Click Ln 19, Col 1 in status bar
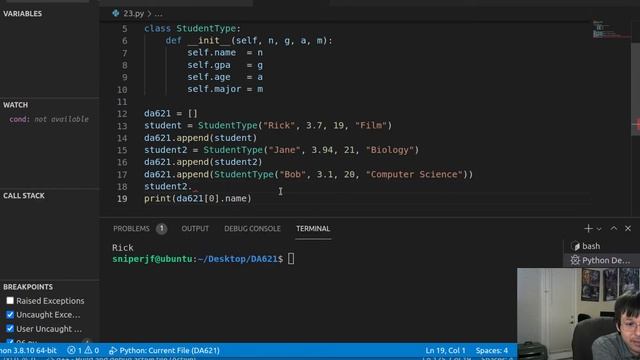 click(x=445, y=350)
